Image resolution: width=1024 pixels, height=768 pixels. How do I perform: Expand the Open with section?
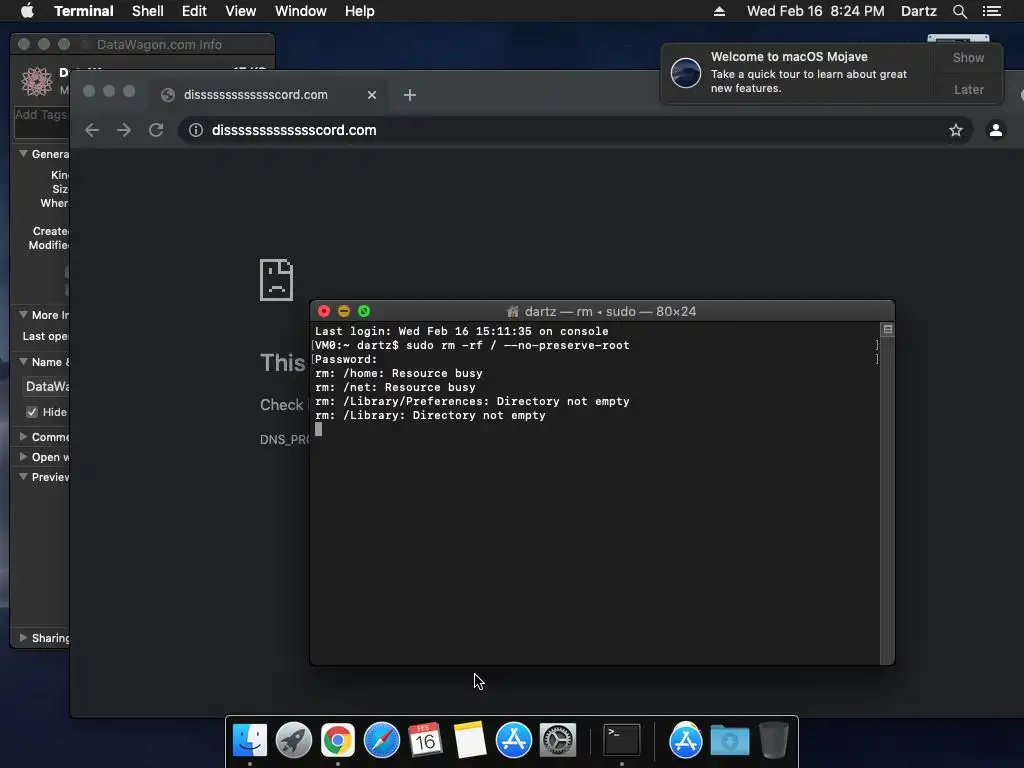(24, 456)
